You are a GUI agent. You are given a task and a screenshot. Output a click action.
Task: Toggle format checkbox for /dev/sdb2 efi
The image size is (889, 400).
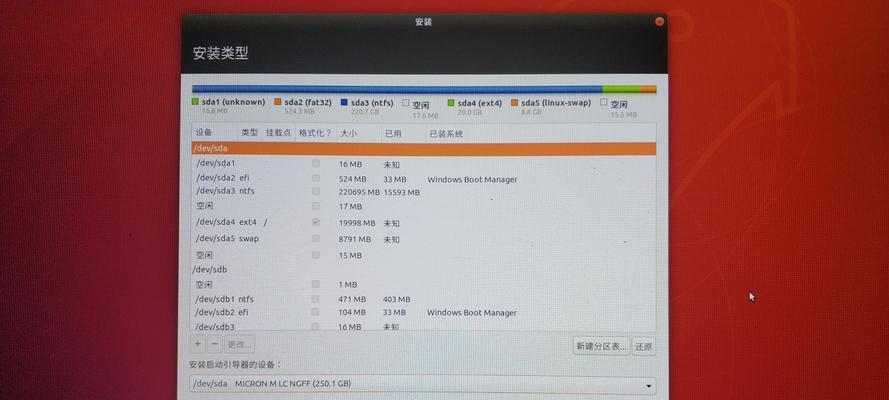tap(315, 312)
